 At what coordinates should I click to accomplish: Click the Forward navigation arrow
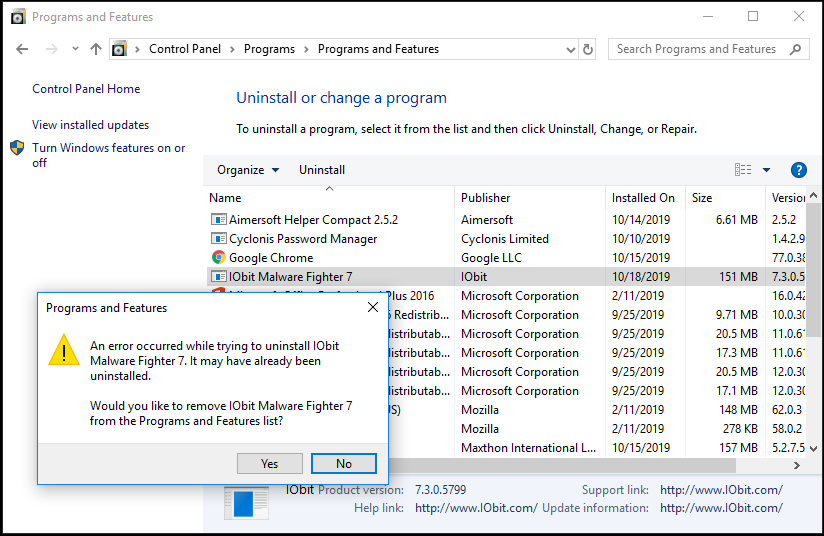(52, 49)
